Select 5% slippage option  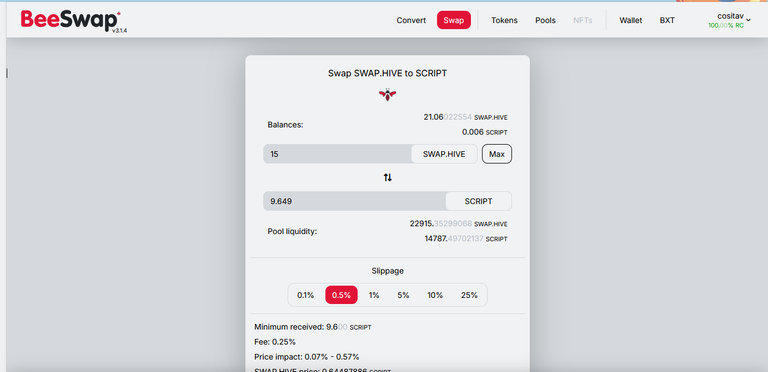(x=403, y=295)
